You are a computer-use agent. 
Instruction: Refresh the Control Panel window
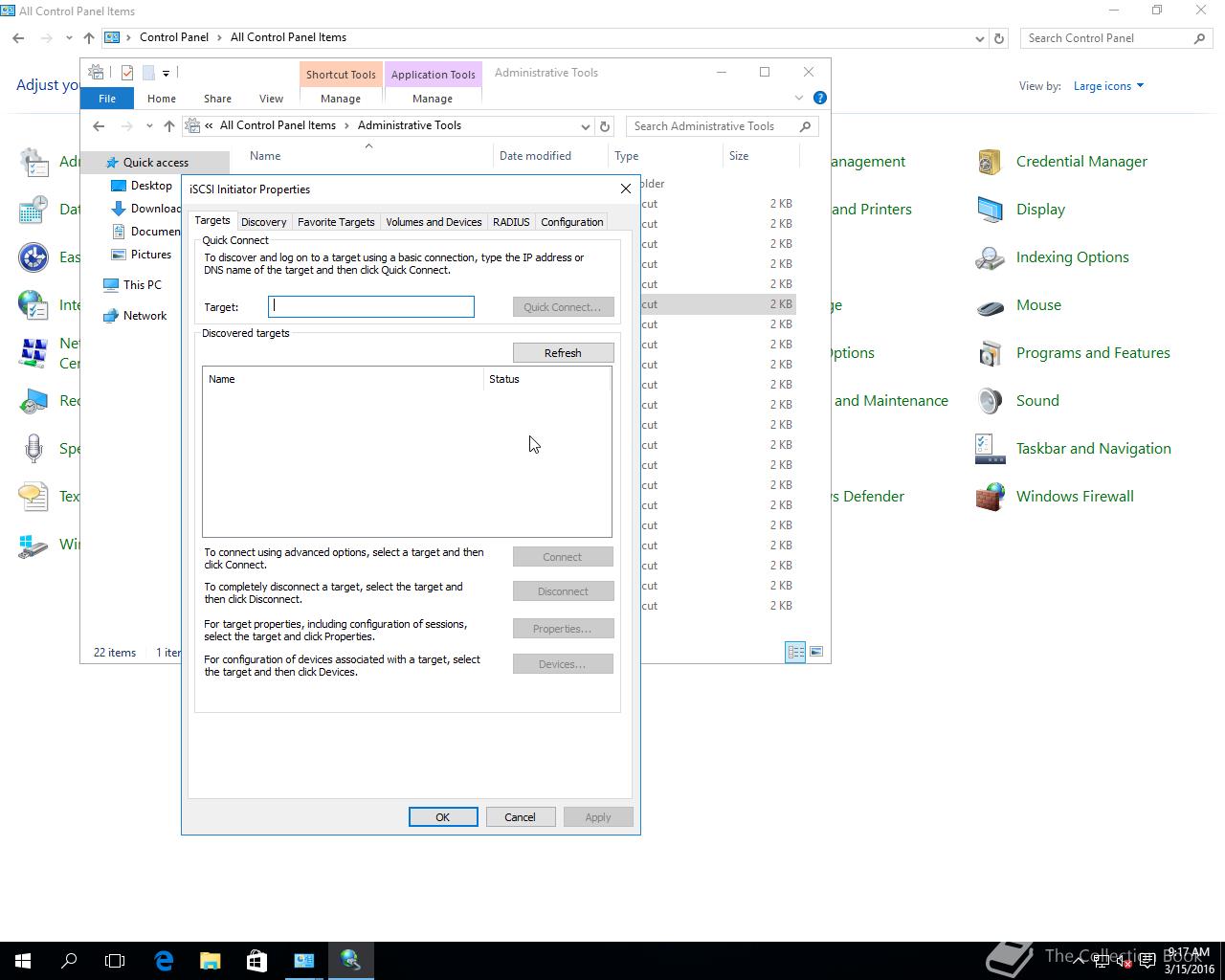998,38
